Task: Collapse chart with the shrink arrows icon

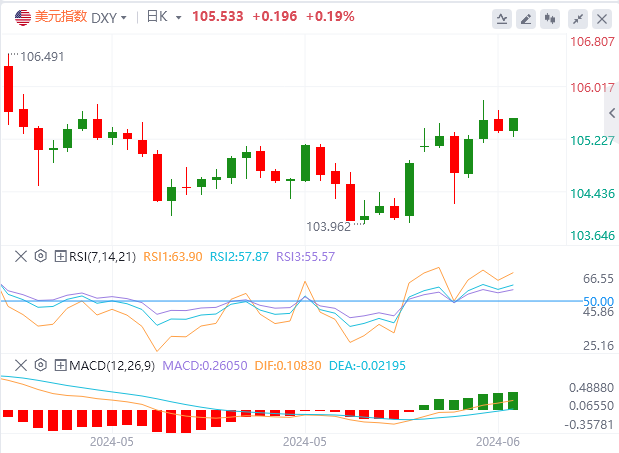Action: pyautogui.click(x=578, y=19)
